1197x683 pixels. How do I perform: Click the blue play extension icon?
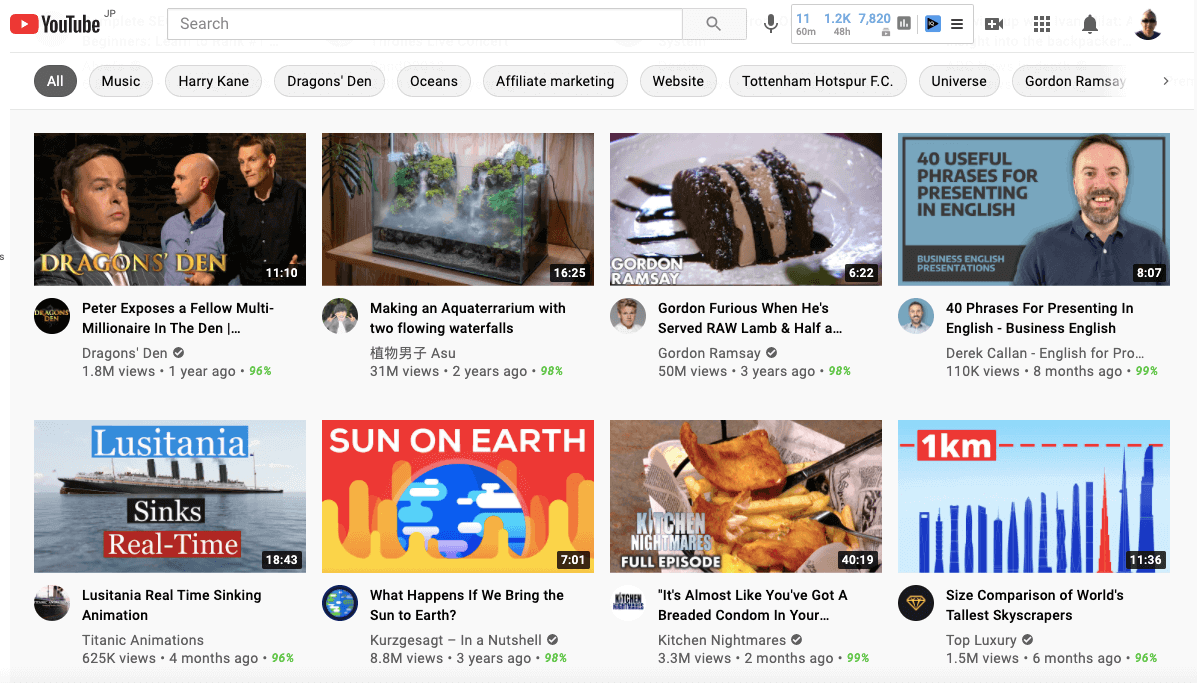tap(932, 24)
